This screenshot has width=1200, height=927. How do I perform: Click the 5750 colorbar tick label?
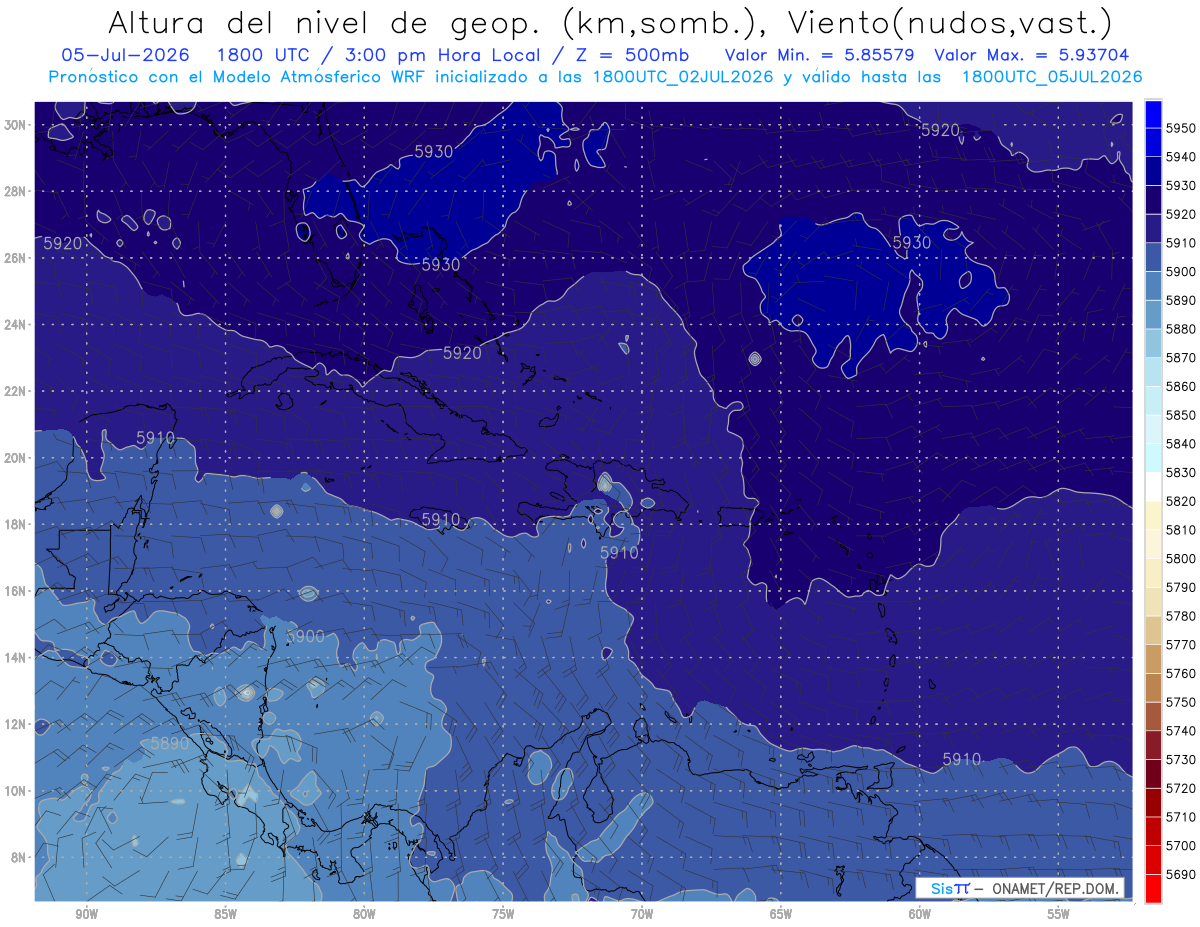1180,702
